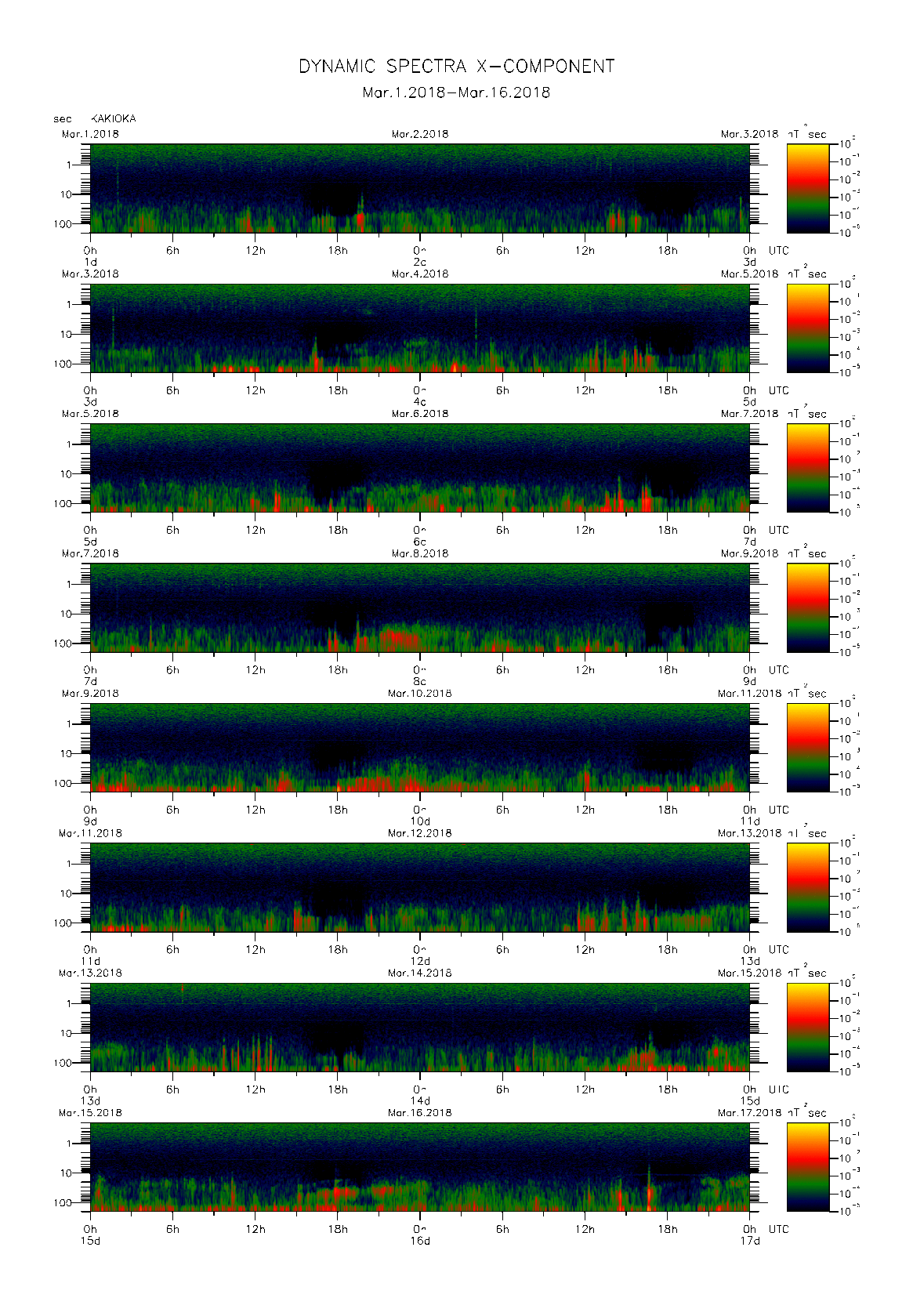Select the Mar.3–Mar.5 spectrogram panel
Screen dimensions: 913x1316
[420, 328]
